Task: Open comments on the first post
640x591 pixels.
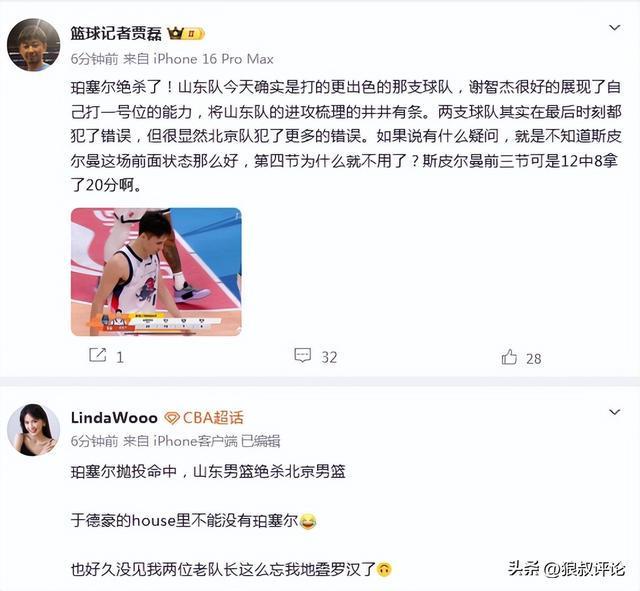Action: pyautogui.click(x=302, y=355)
